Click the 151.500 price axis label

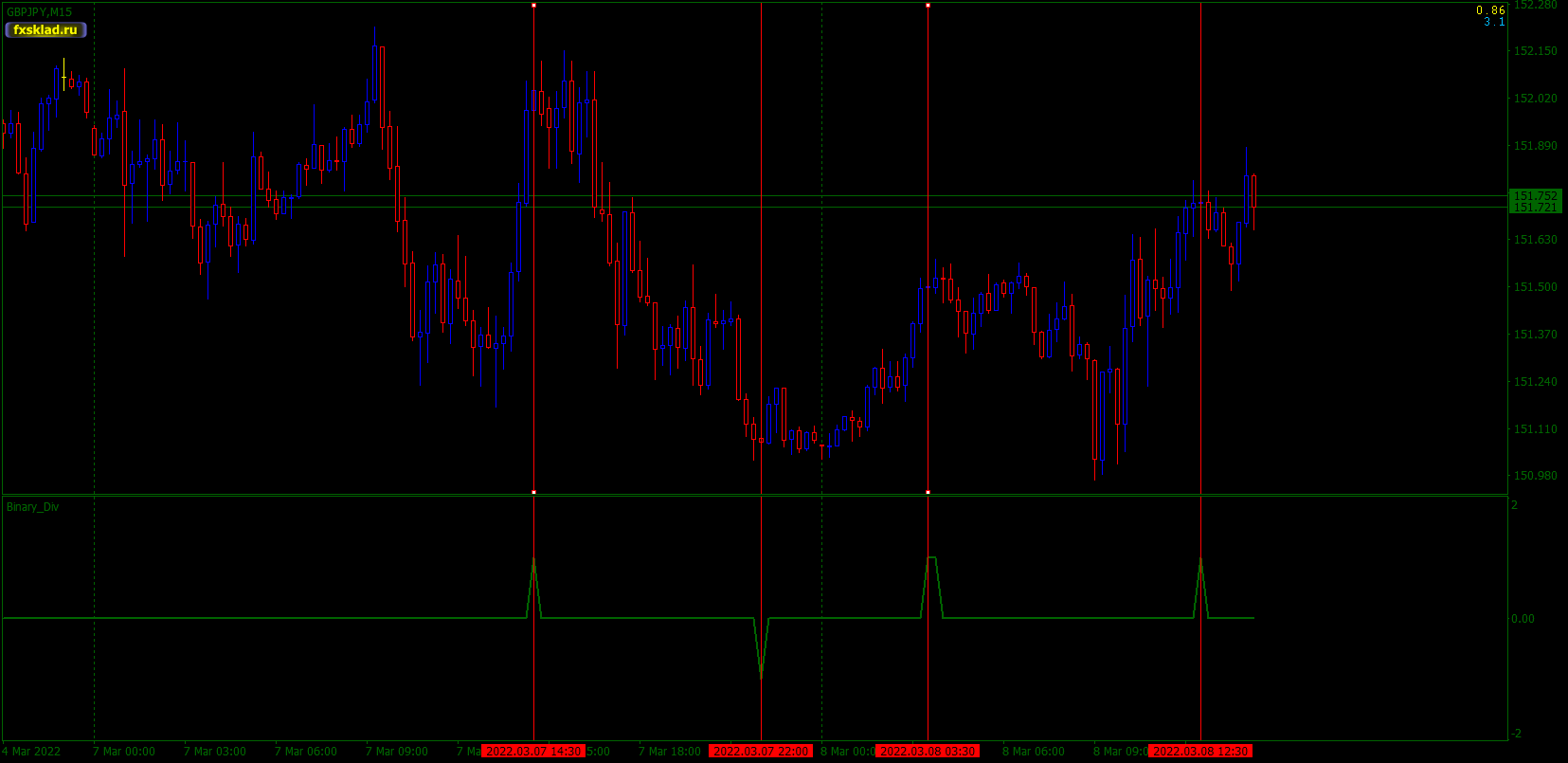tap(1535, 287)
